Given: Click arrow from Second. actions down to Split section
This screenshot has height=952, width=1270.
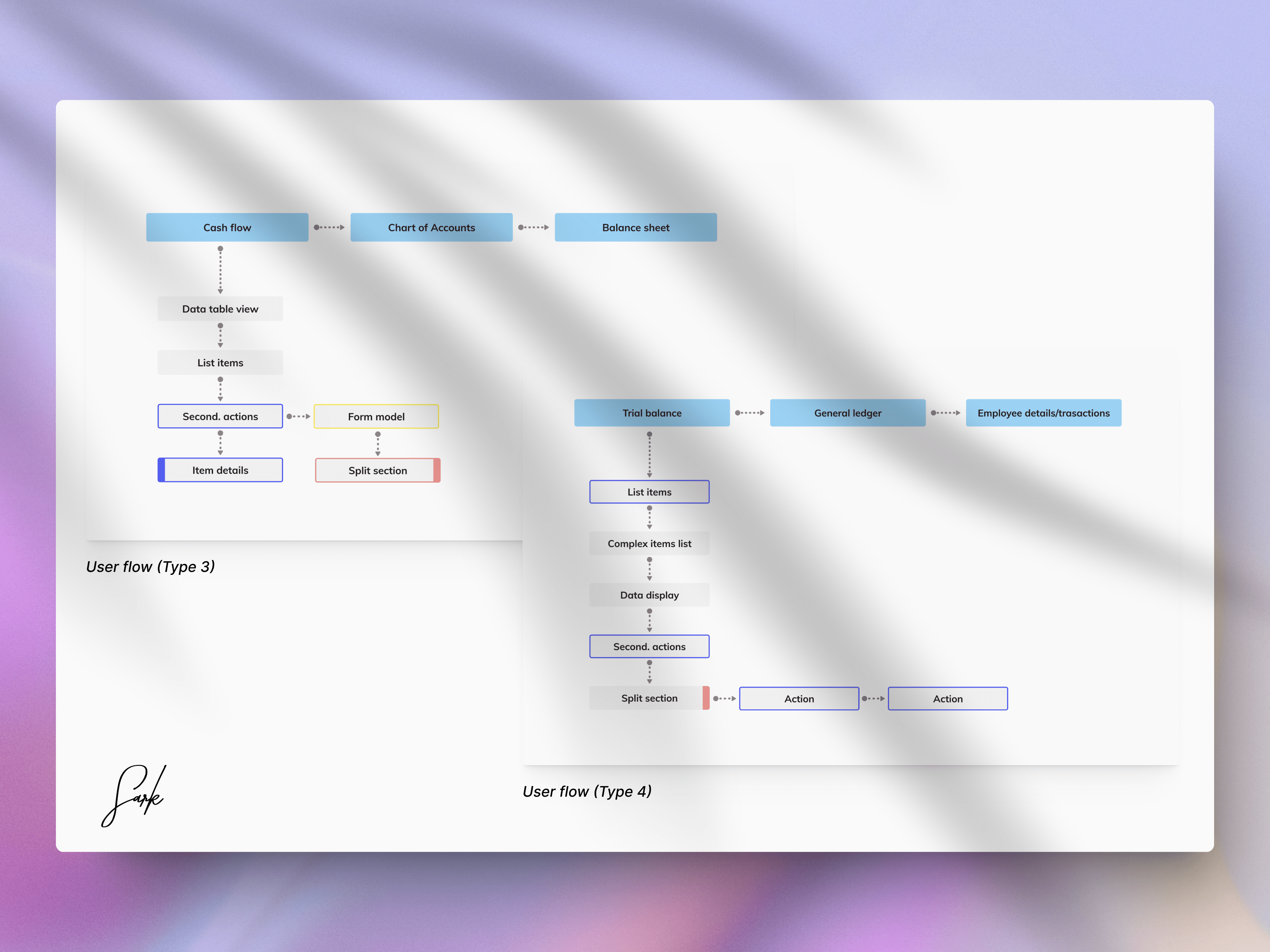Looking at the screenshot, I should pos(649,672).
